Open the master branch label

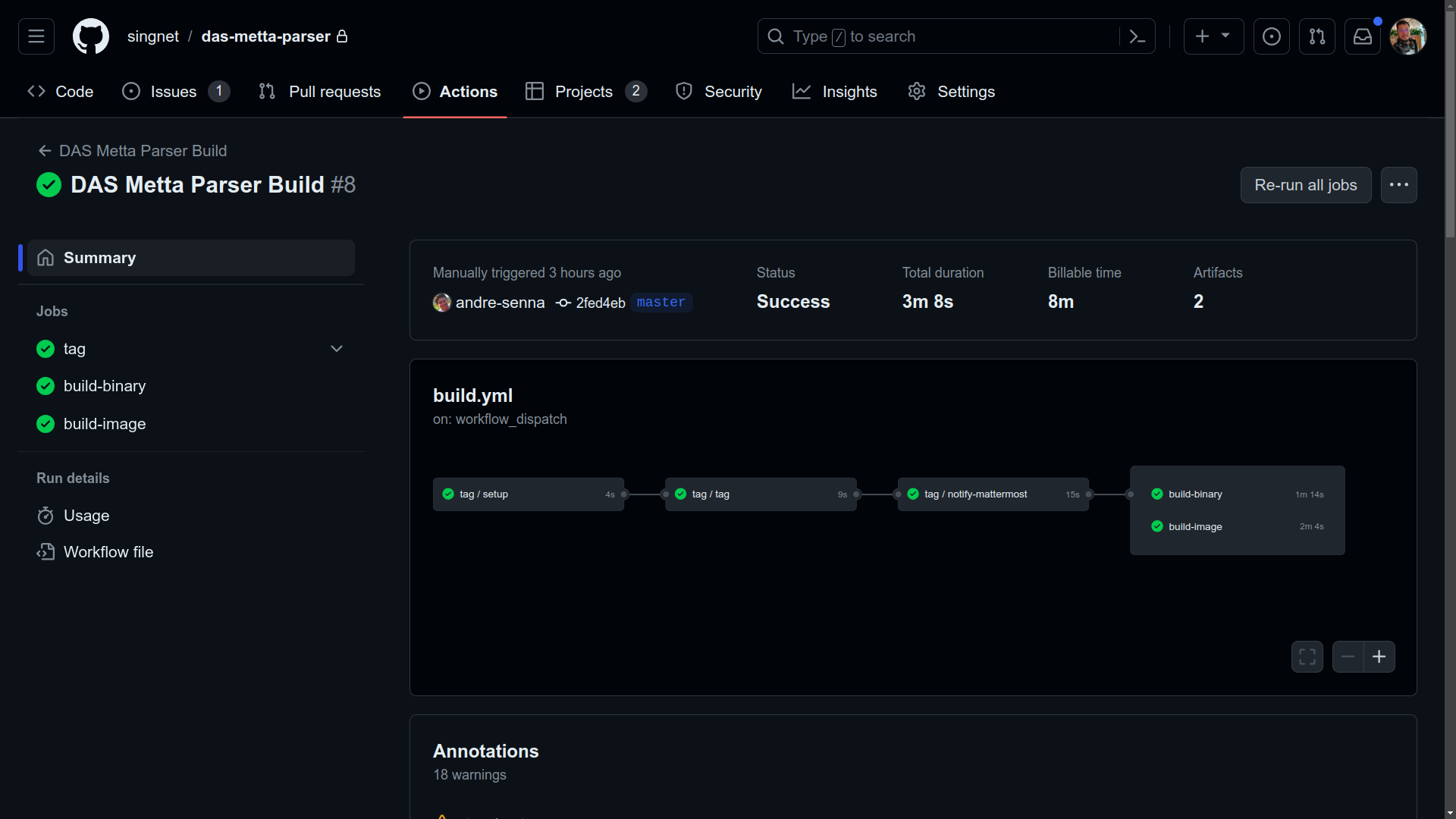click(661, 303)
